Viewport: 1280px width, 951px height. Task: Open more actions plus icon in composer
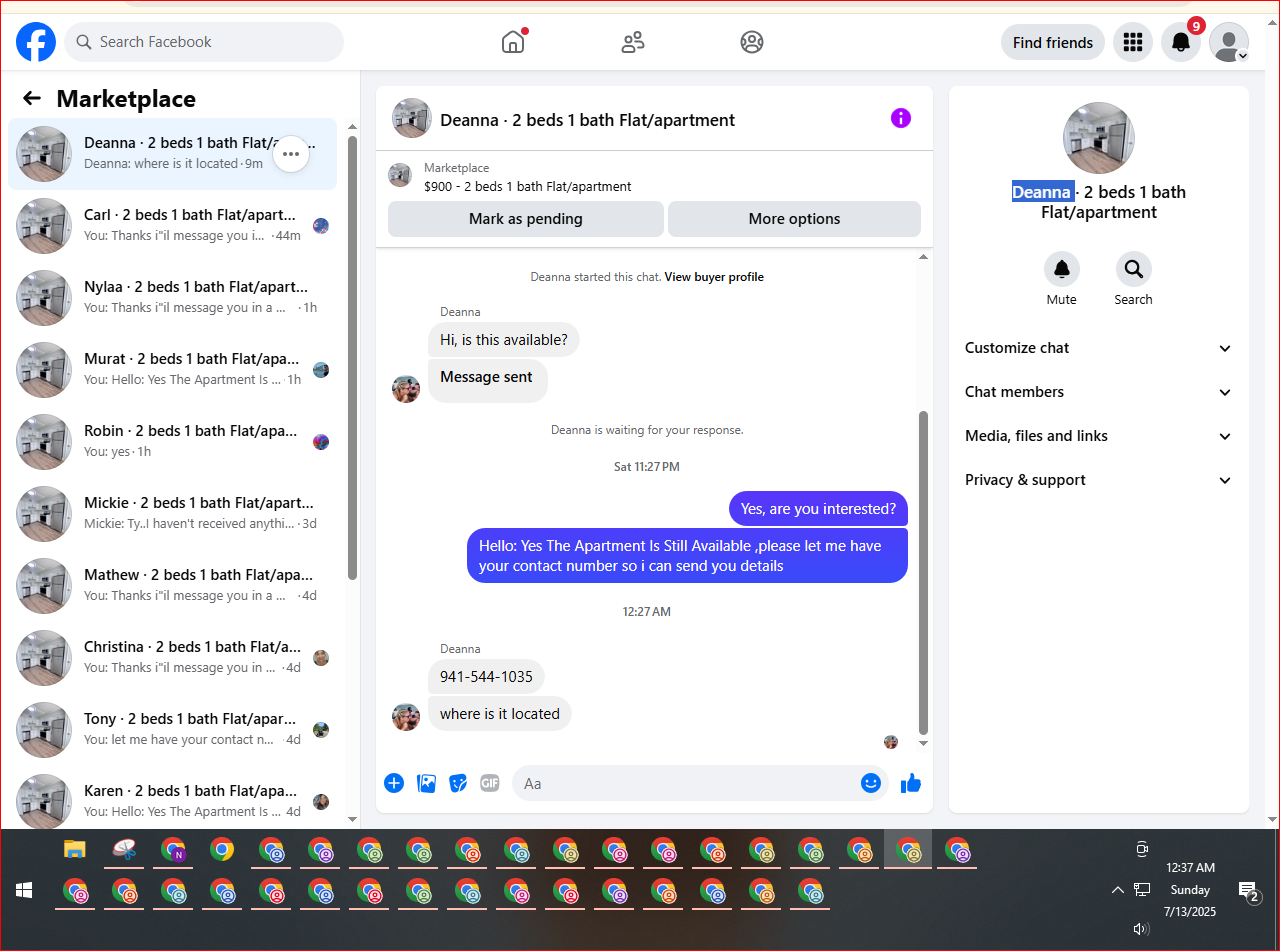(x=394, y=783)
